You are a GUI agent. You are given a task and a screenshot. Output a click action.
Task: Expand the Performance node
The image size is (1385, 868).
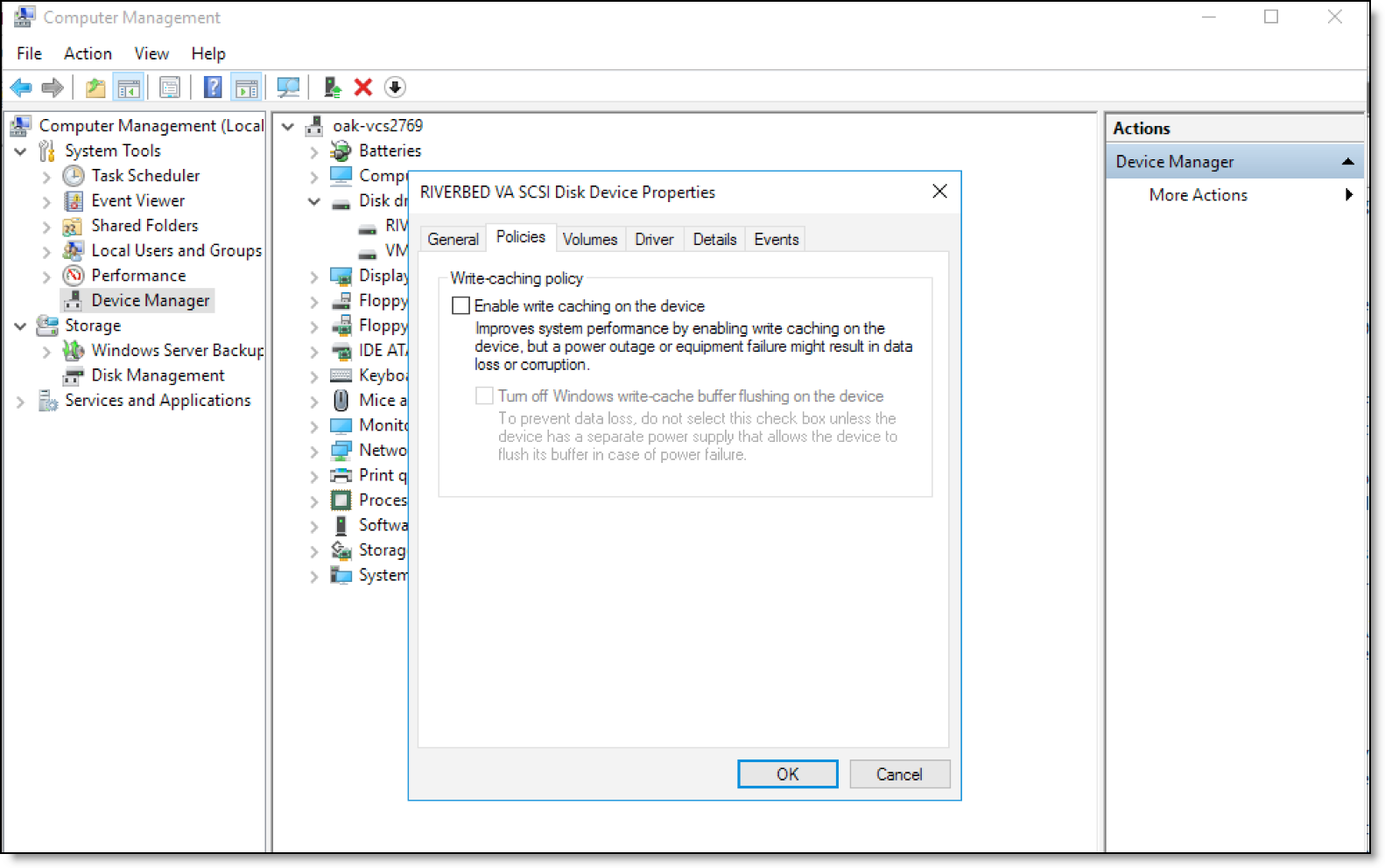pyautogui.click(x=46, y=276)
